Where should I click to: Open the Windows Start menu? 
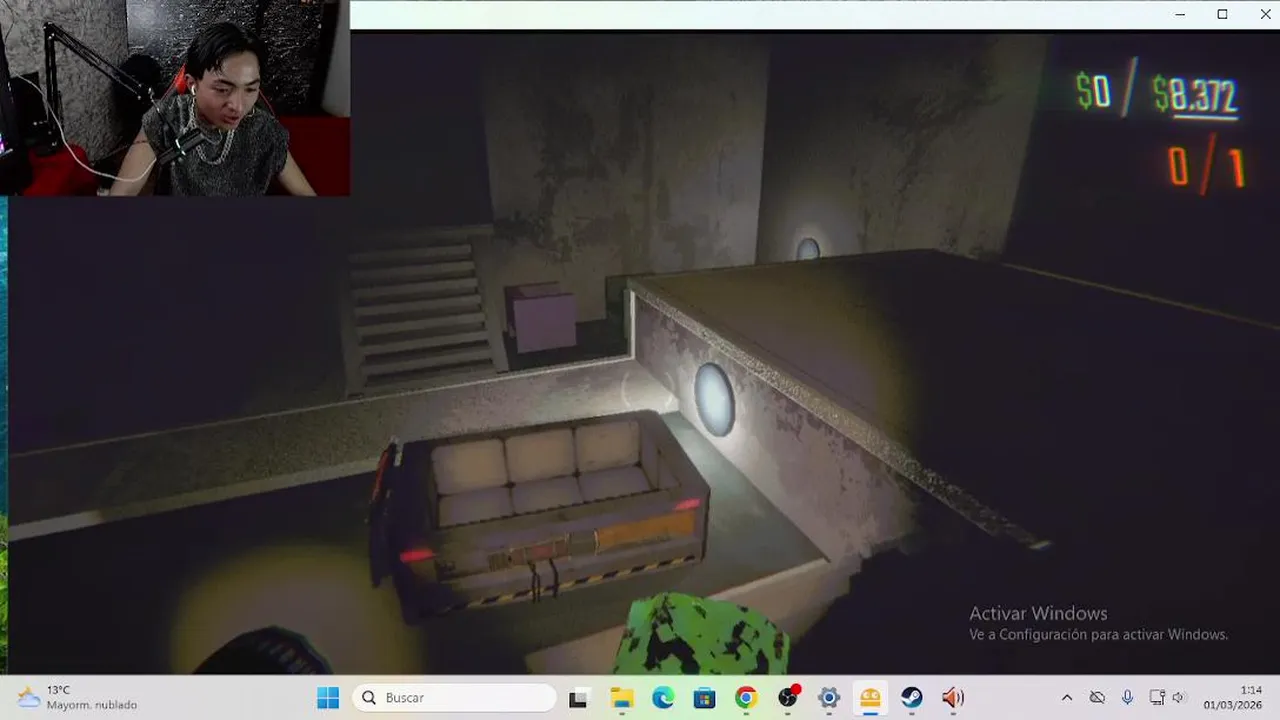(x=328, y=698)
